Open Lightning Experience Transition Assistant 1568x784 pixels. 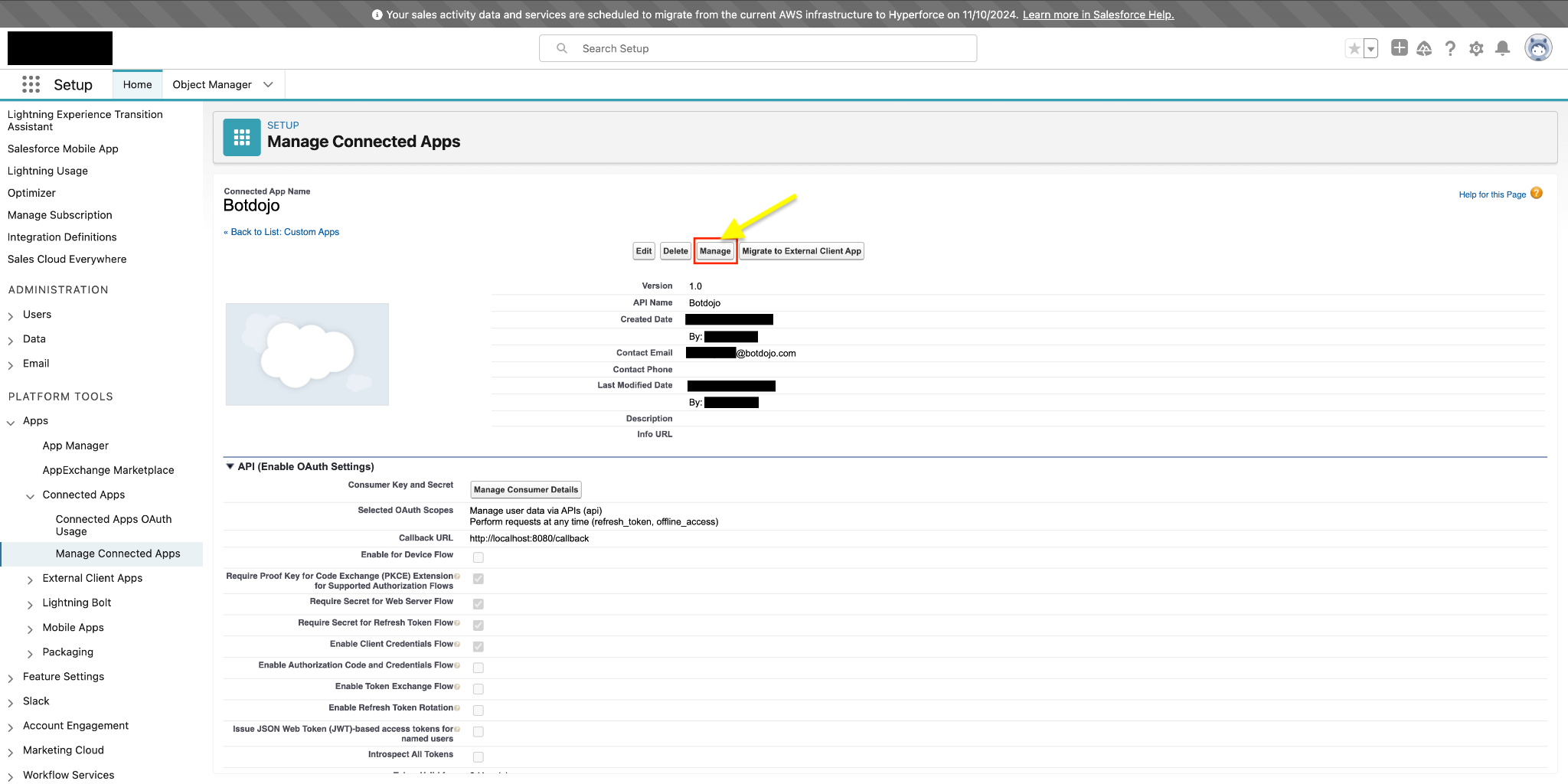(85, 120)
